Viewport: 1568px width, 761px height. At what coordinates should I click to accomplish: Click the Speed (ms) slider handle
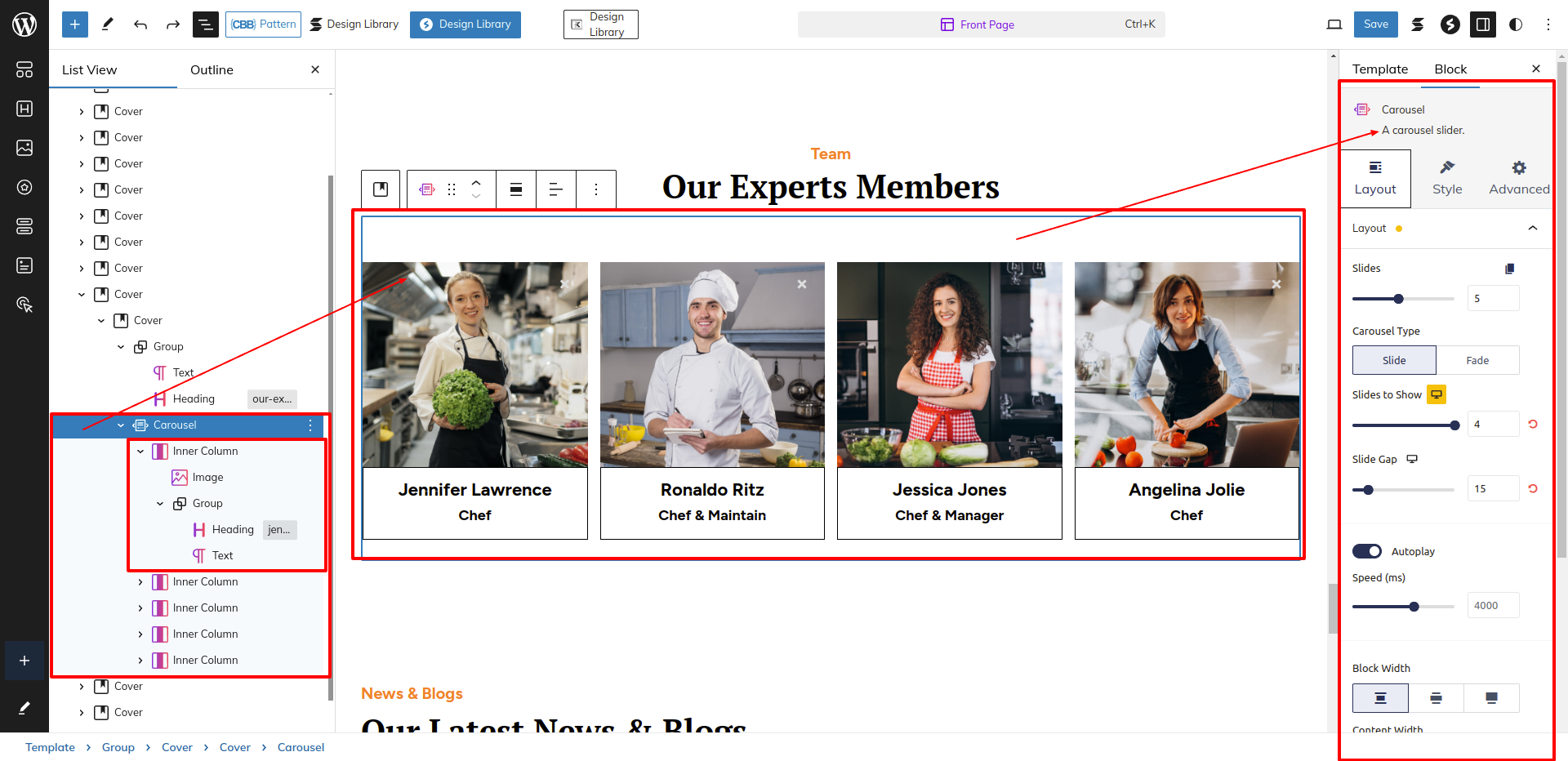point(1414,607)
